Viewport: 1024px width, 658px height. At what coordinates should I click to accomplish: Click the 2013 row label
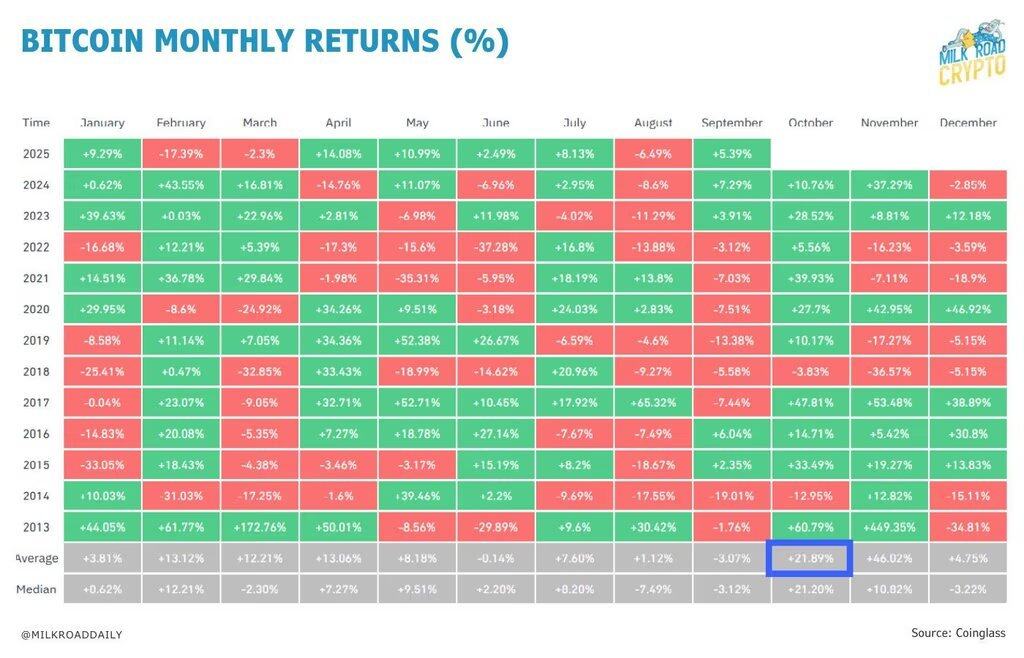(36, 527)
